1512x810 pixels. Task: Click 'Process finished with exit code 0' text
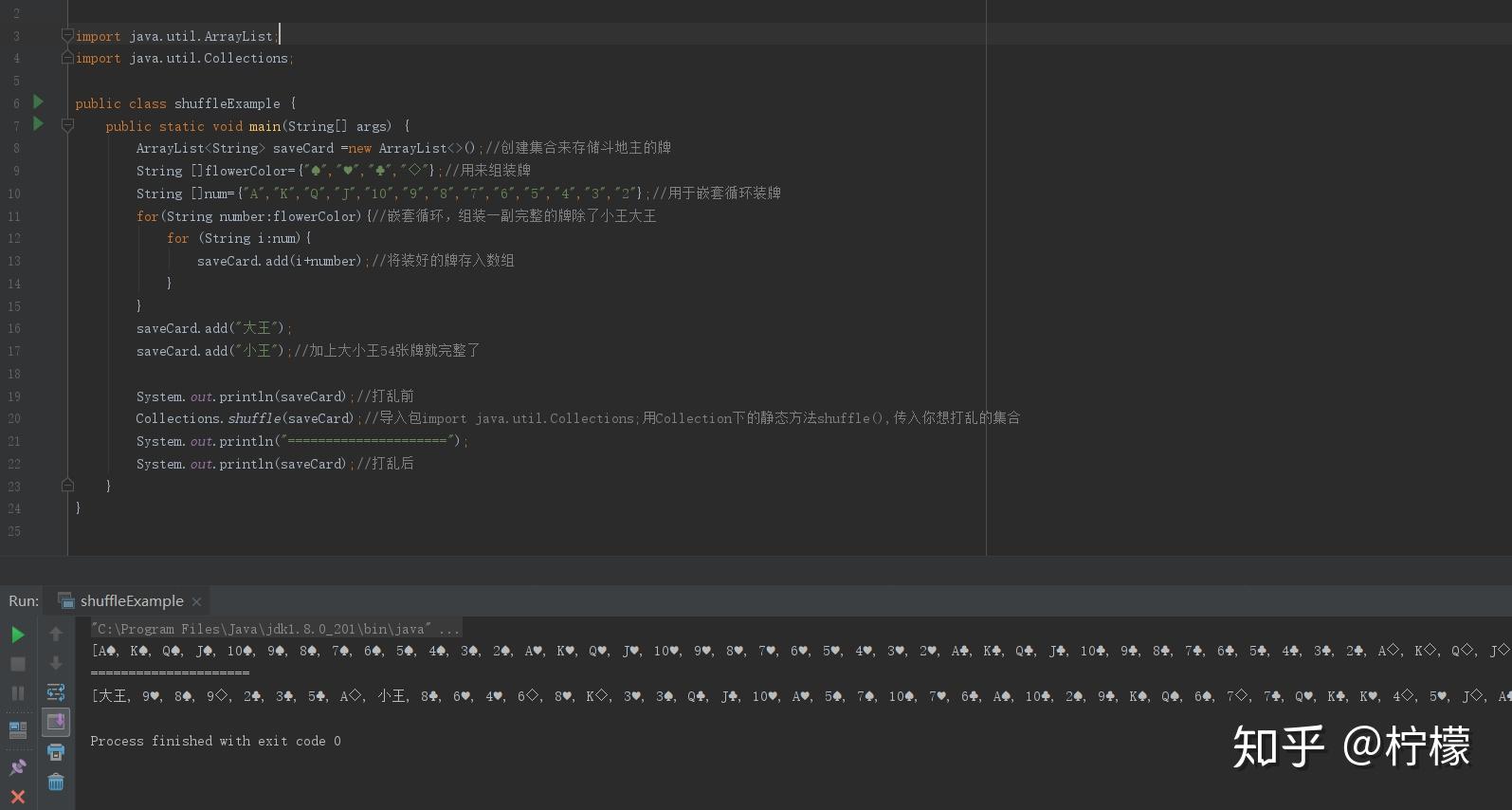tap(215, 741)
